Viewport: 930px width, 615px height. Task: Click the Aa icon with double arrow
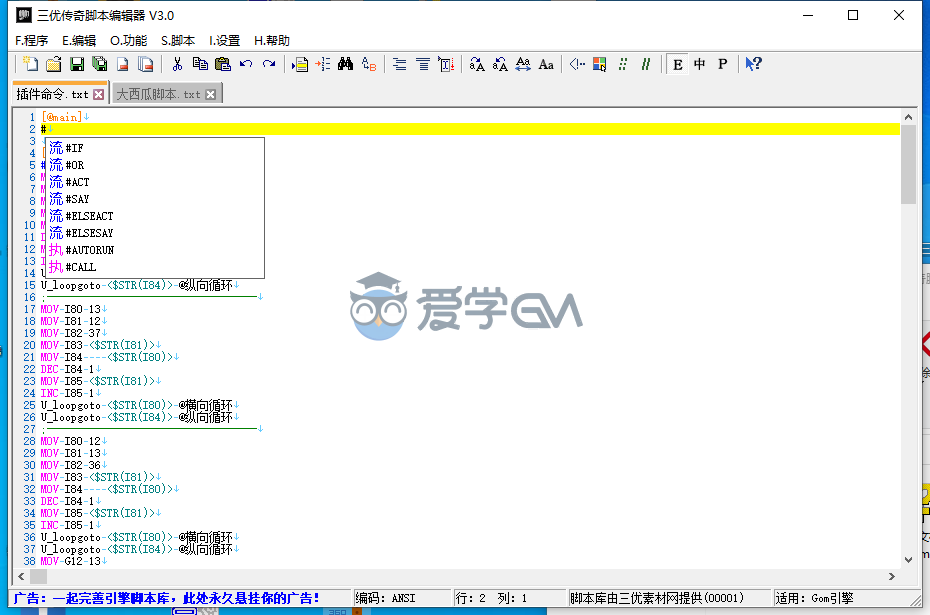523,64
